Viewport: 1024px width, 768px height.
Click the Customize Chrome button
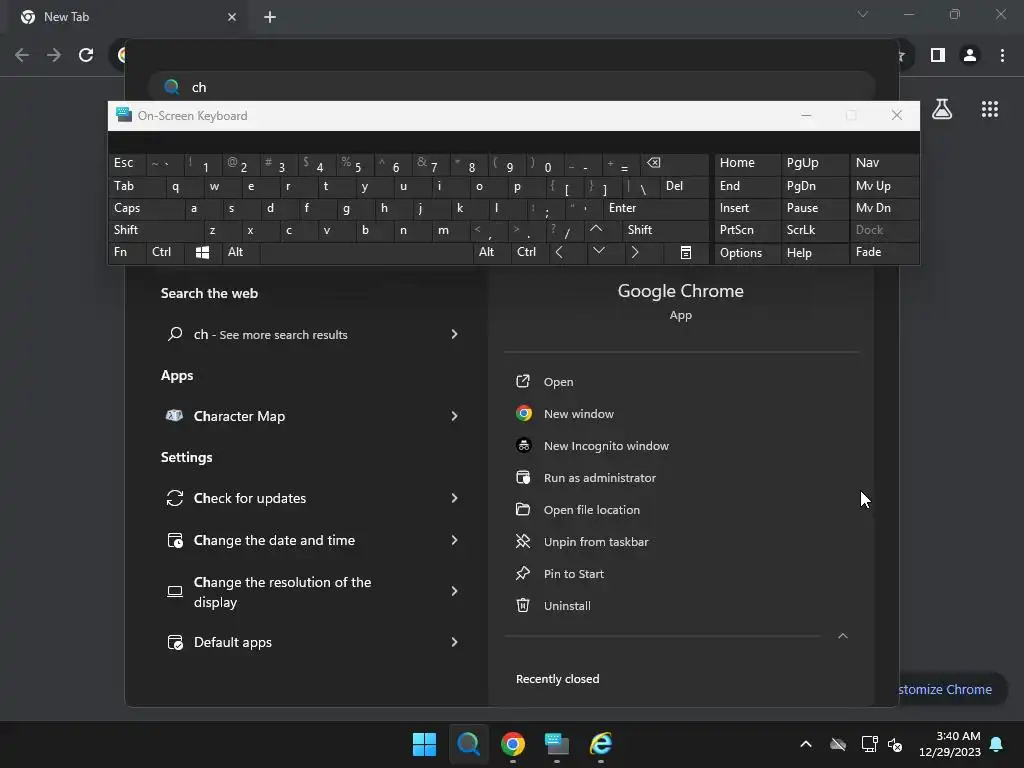pos(946,689)
